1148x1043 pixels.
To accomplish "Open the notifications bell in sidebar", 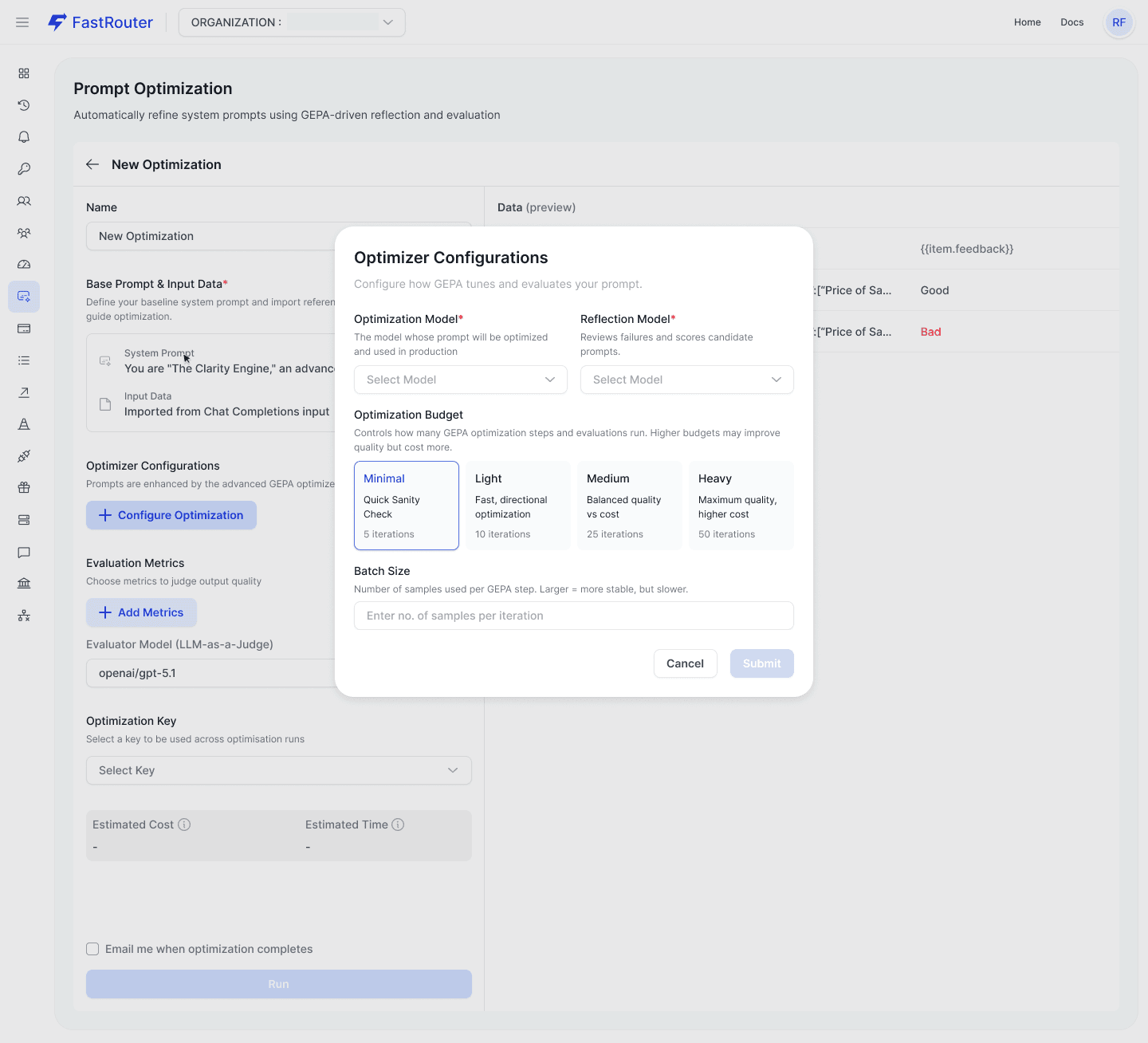I will (24, 137).
